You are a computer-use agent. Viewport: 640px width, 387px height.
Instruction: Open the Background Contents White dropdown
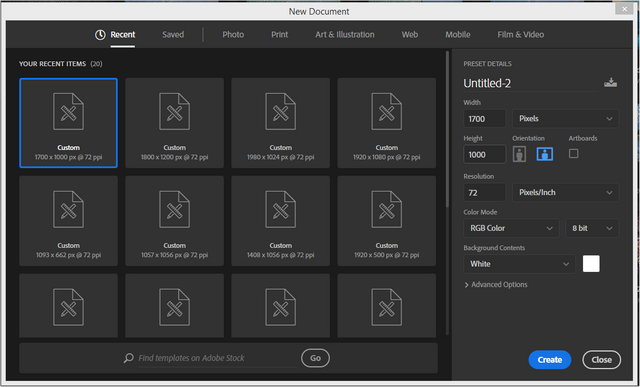click(519, 264)
